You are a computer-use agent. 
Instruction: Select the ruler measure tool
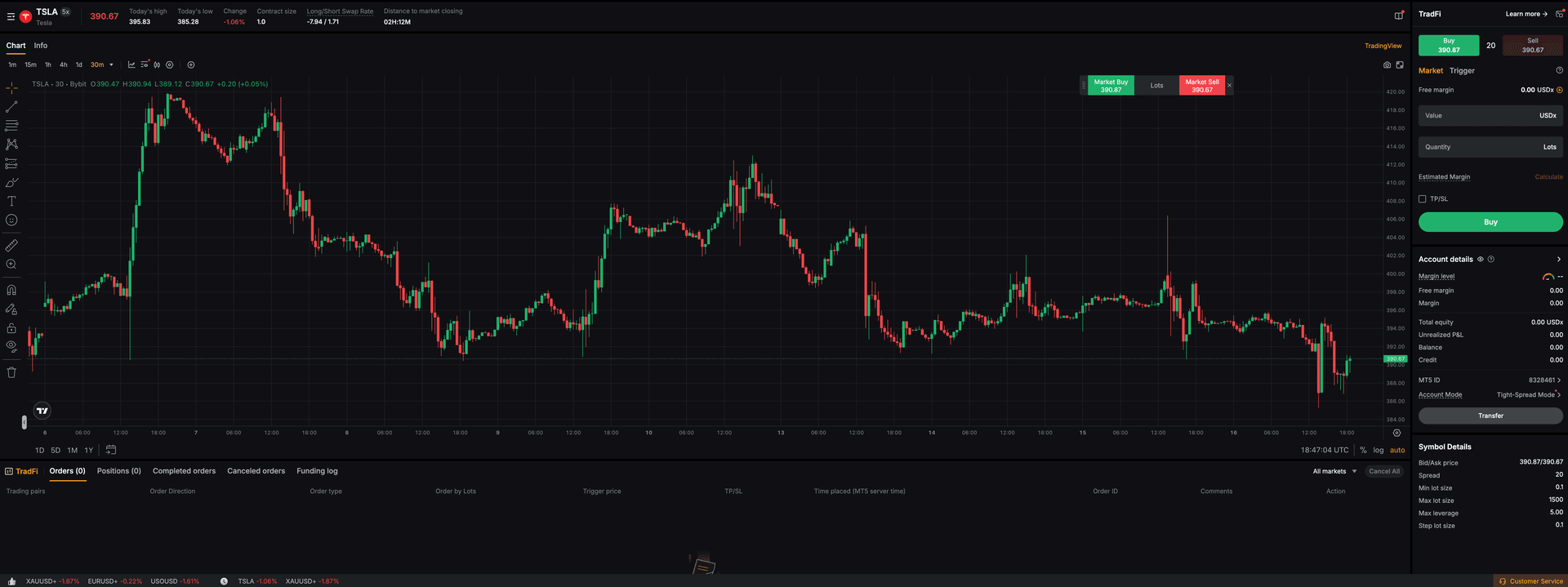coord(11,245)
